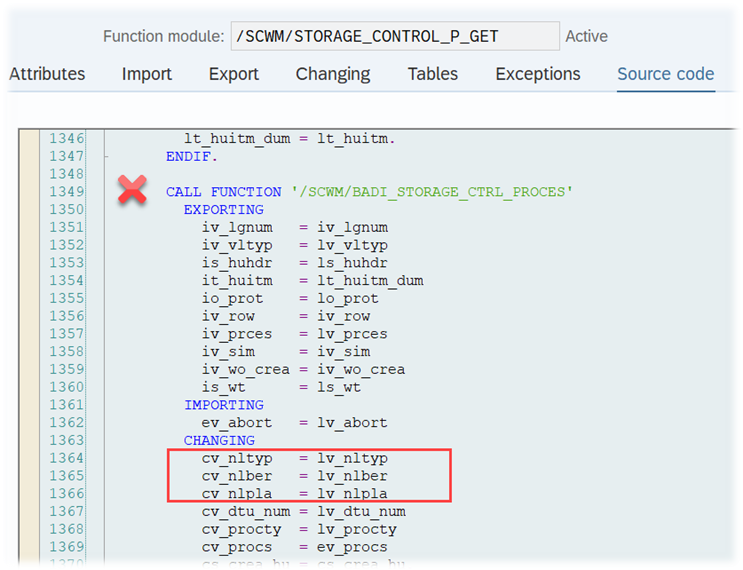
Task: Open the Attributes tab
Action: (x=47, y=74)
